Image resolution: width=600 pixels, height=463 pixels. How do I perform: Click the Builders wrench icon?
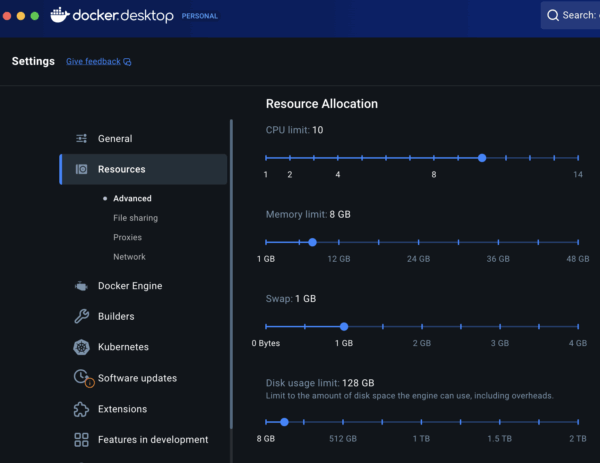82,317
